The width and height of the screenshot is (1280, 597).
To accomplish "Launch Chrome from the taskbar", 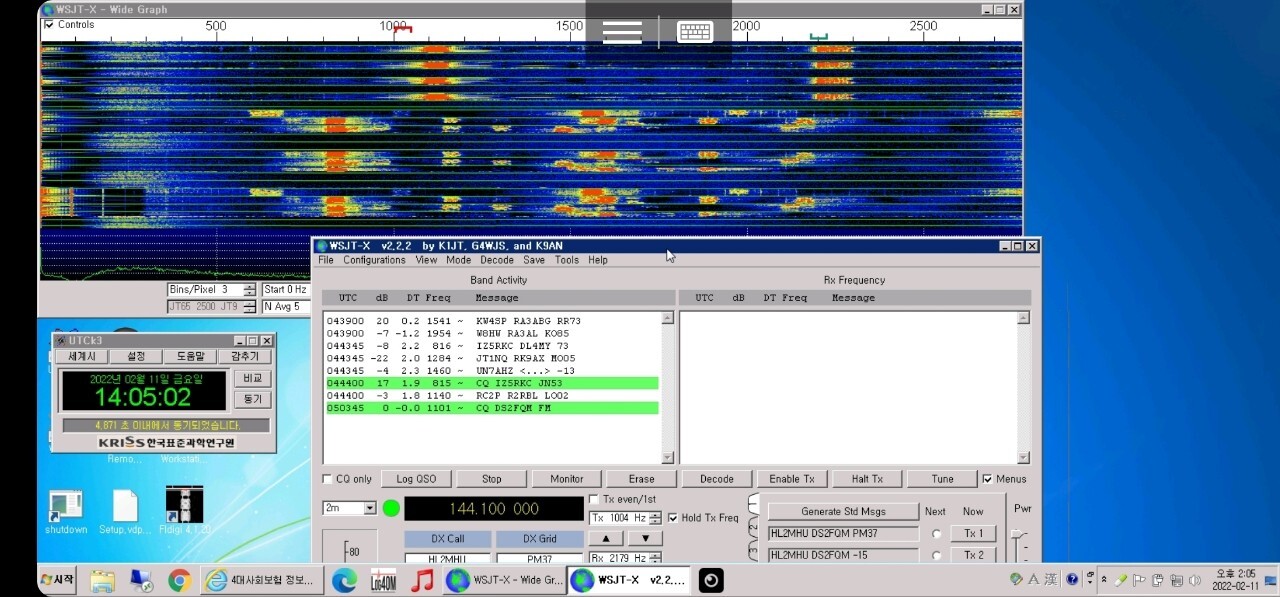I will 180,580.
